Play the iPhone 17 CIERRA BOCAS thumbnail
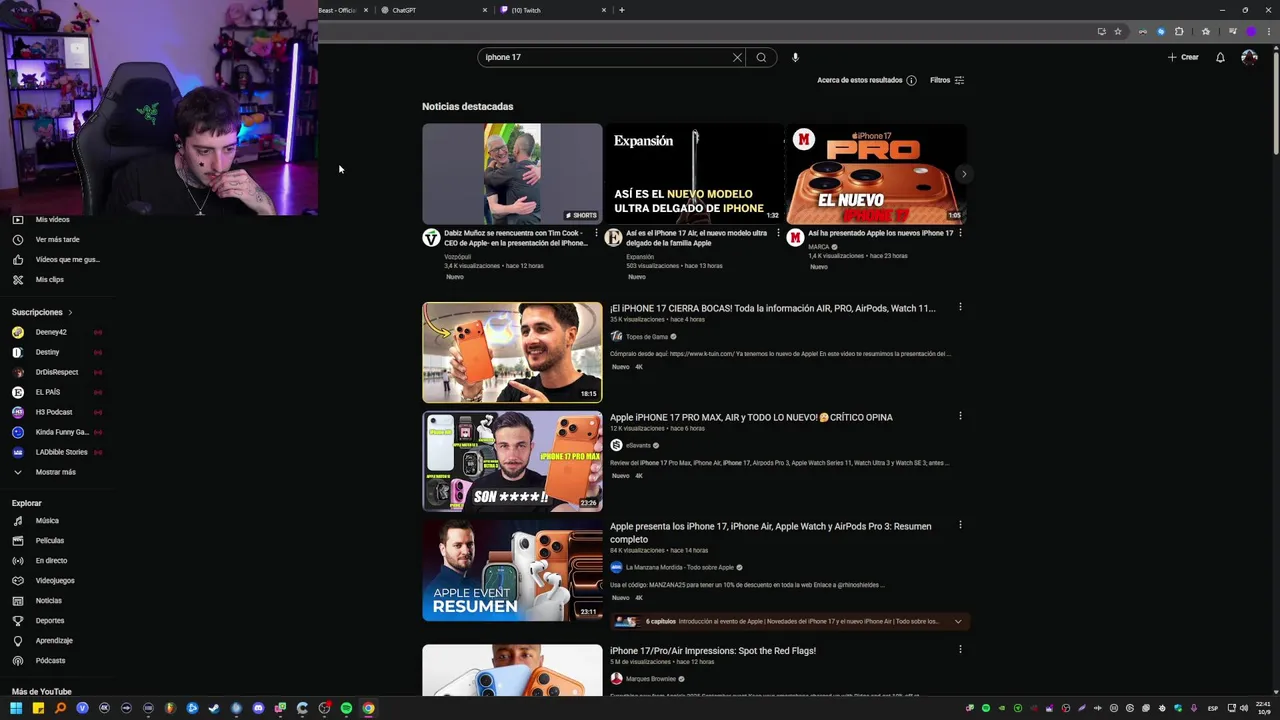Screen dimensions: 1280x720 [512, 352]
